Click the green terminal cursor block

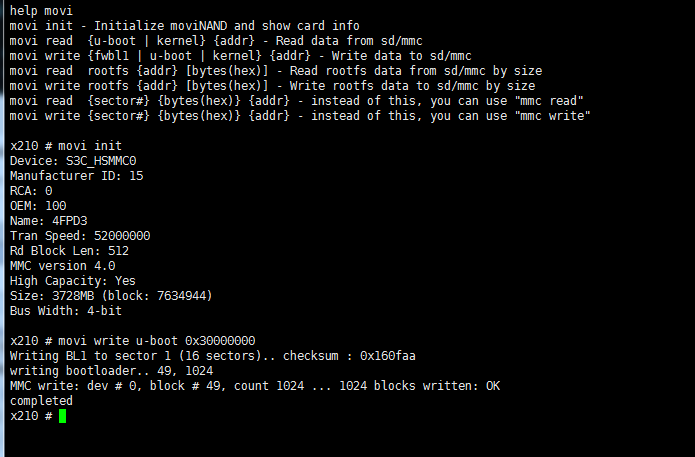62,415
